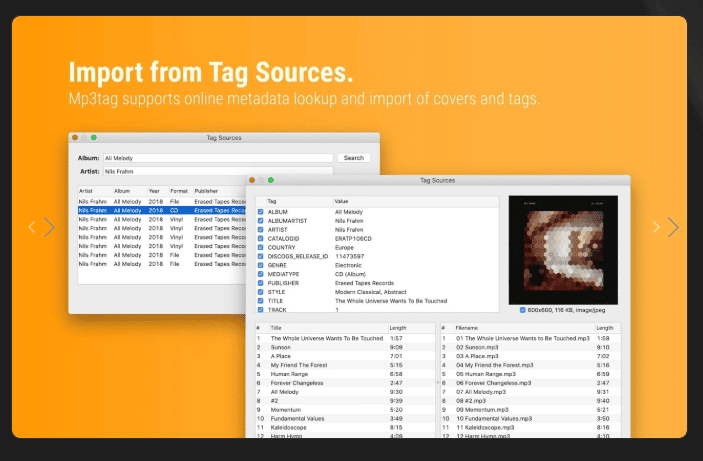Click the white next-slide arrow on the right
The image size is (703, 461).
(656, 227)
